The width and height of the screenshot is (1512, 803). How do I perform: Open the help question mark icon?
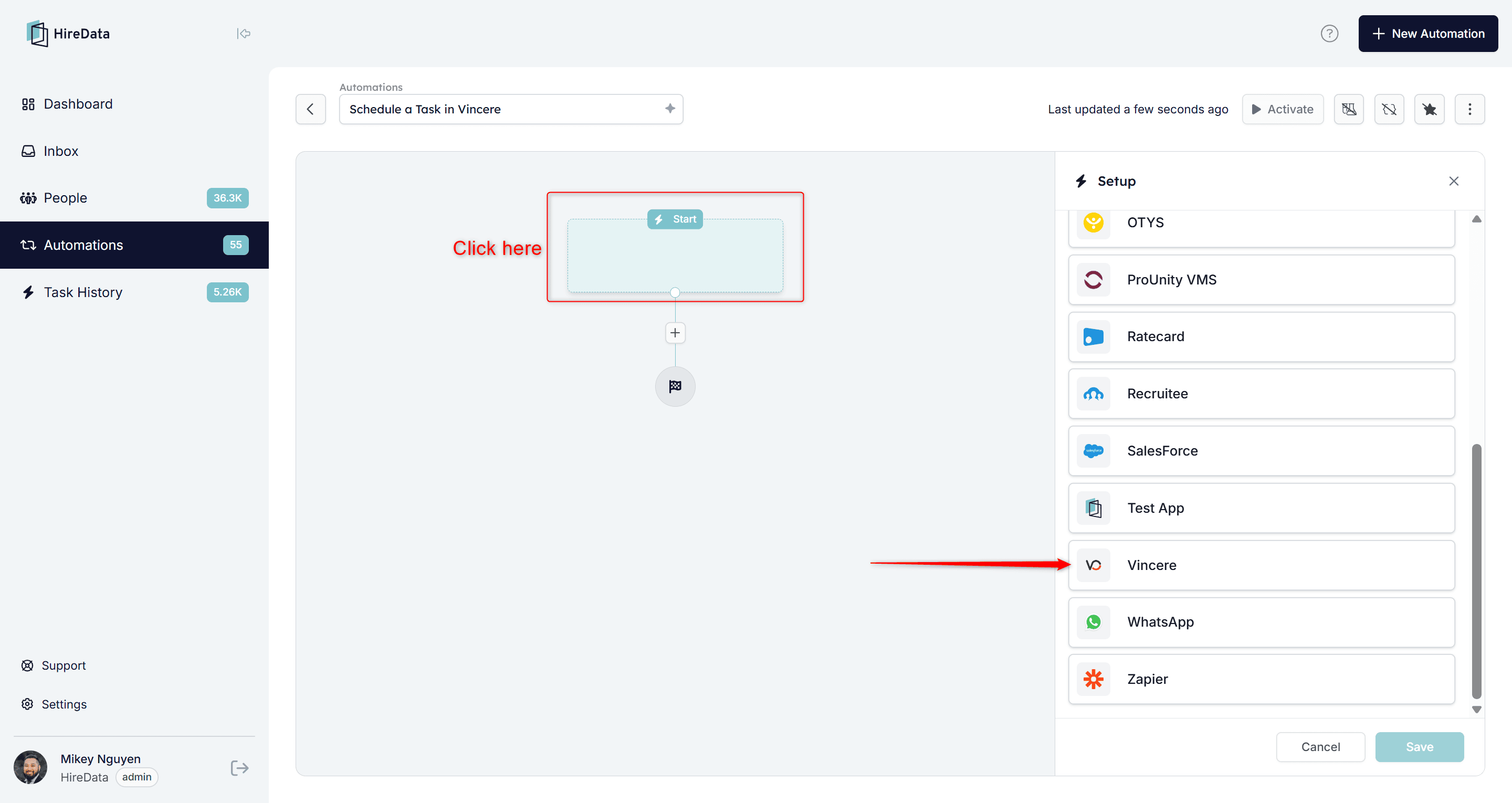tap(1329, 34)
